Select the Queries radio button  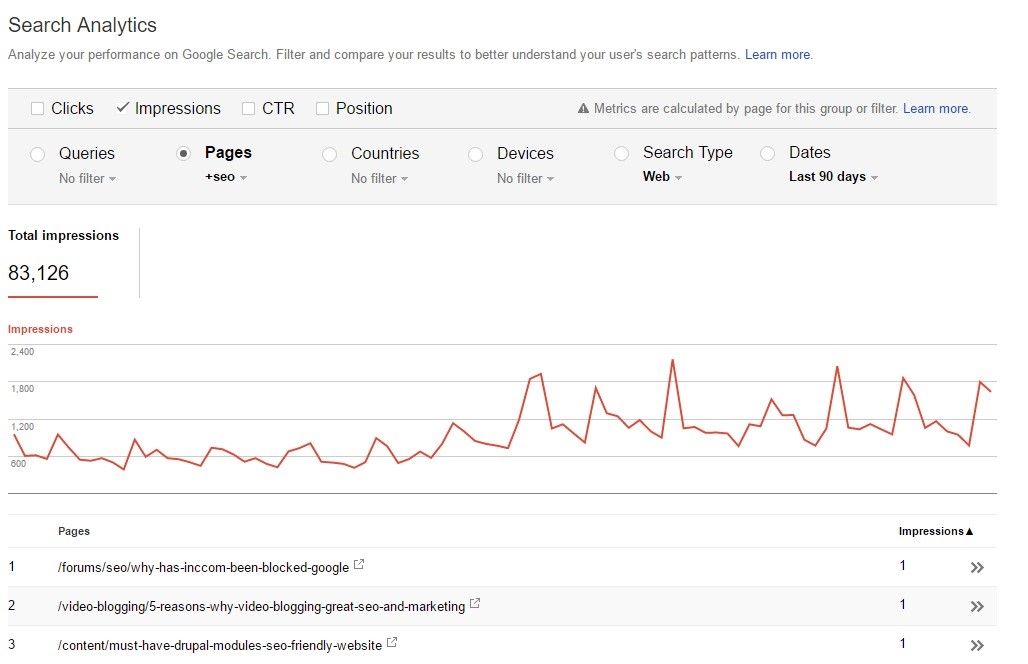tap(37, 154)
